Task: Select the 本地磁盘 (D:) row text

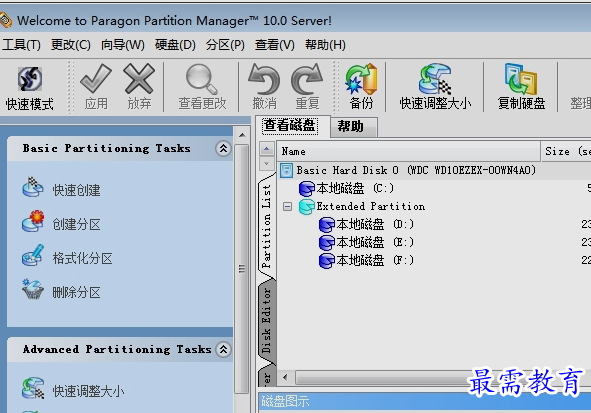Action: (x=375, y=225)
